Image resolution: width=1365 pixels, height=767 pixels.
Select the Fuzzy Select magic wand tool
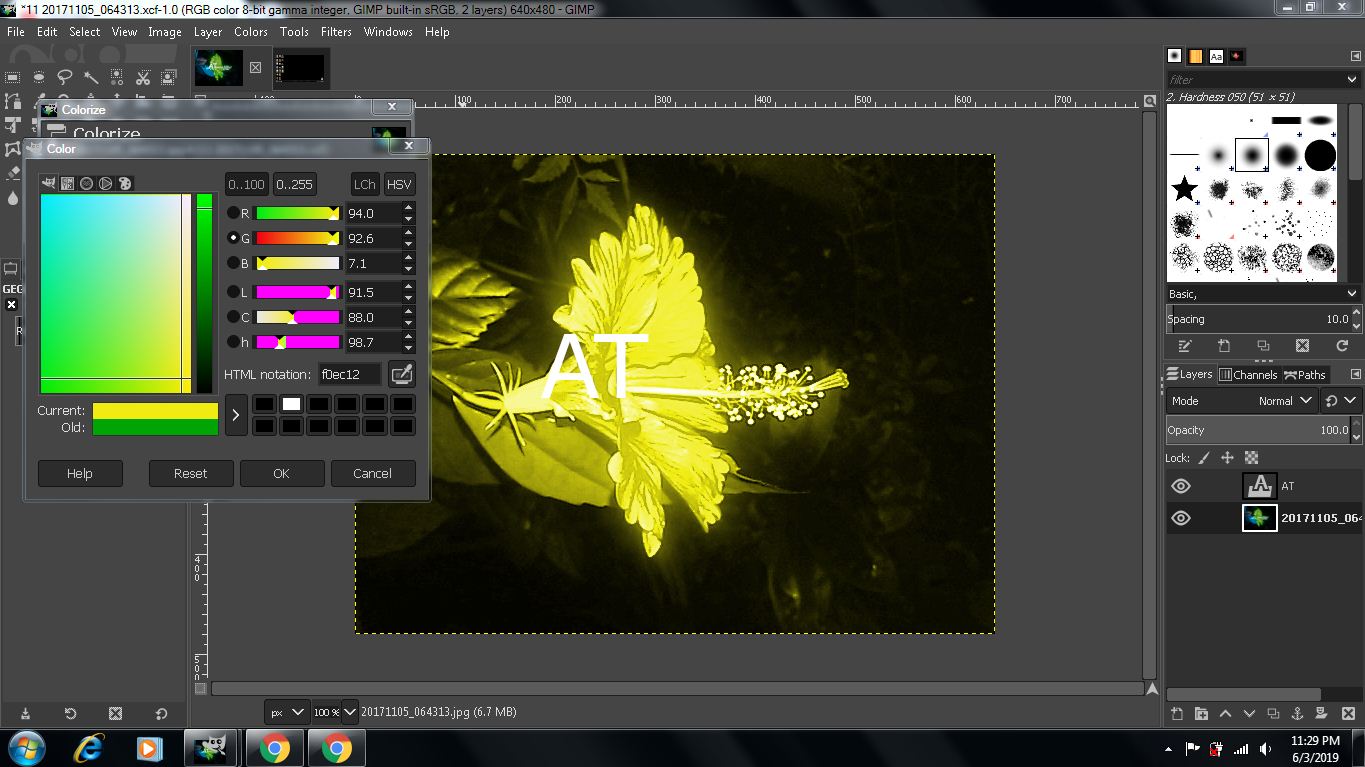tap(93, 77)
